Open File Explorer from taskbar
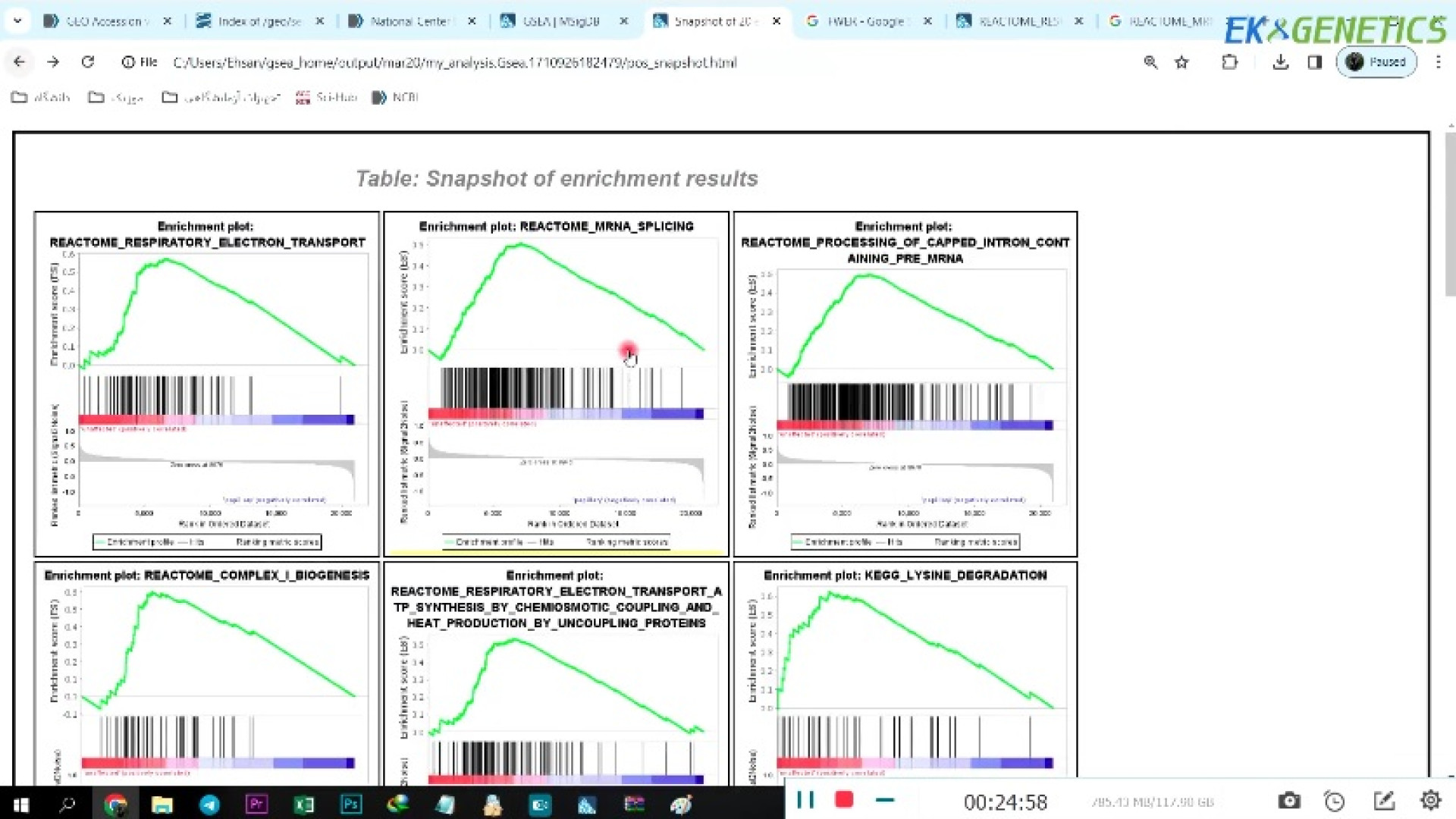The width and height of the screenshot is (1456, 819). [x=162, y=804]
